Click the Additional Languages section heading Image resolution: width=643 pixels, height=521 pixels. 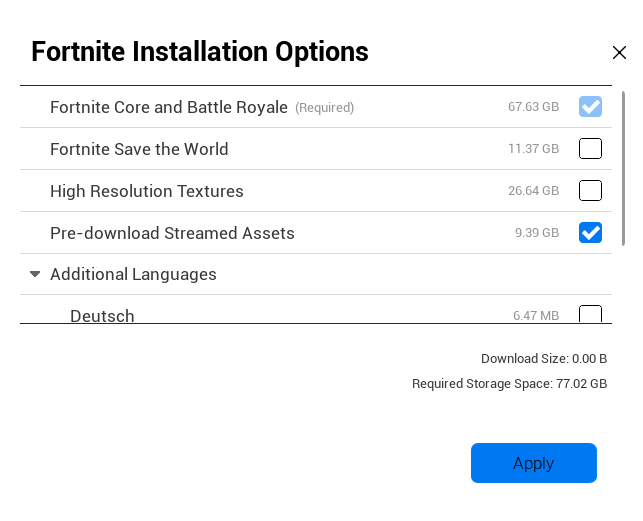tap(133, 274)
